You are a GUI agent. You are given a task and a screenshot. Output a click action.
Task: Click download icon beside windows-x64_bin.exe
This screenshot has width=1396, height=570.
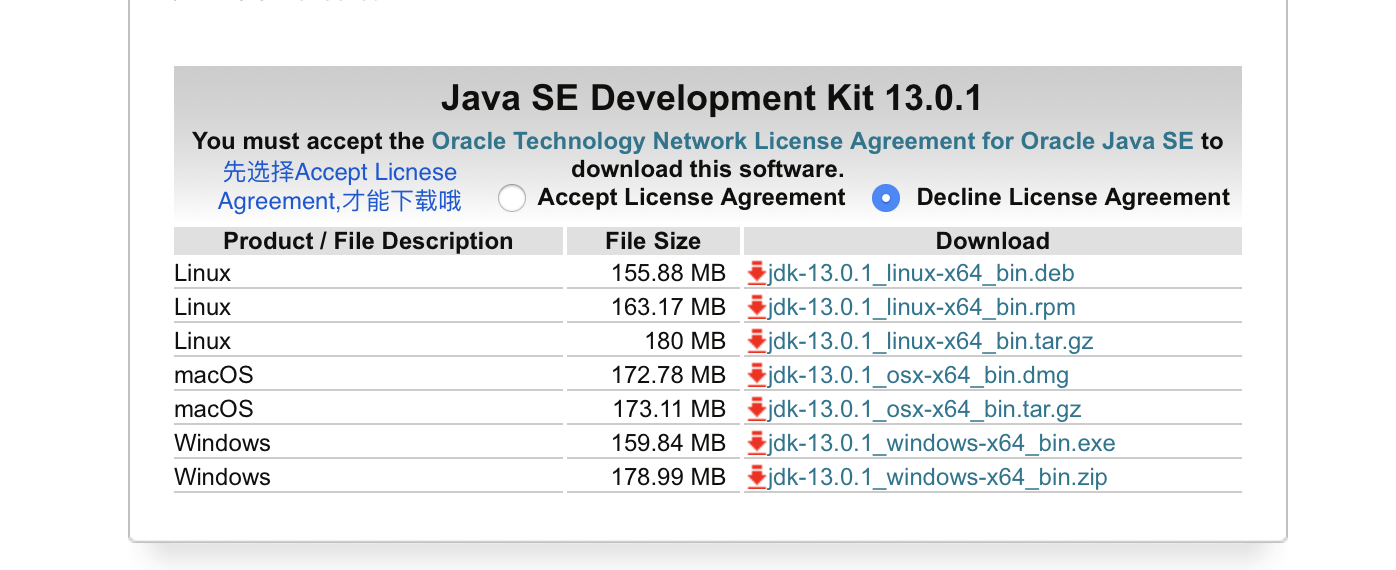click(x=757, y=443)
